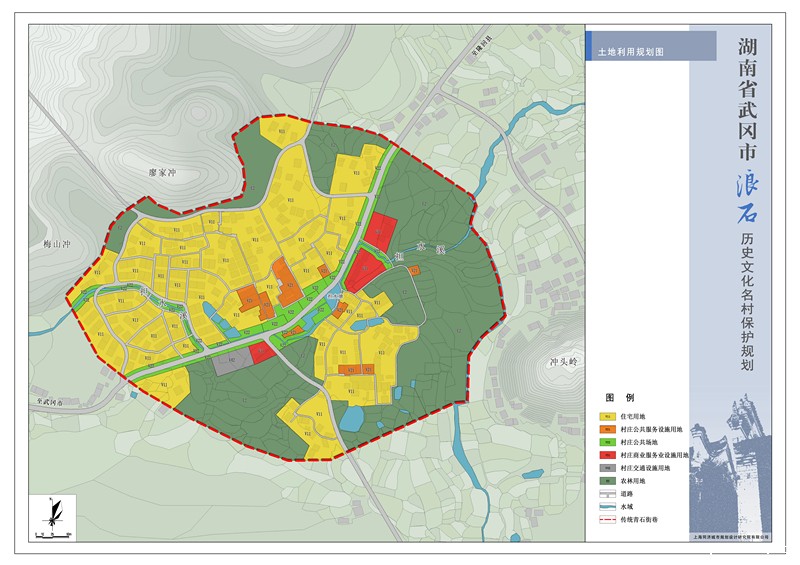Click the 水域 water legend symbol

pos(606,507)
